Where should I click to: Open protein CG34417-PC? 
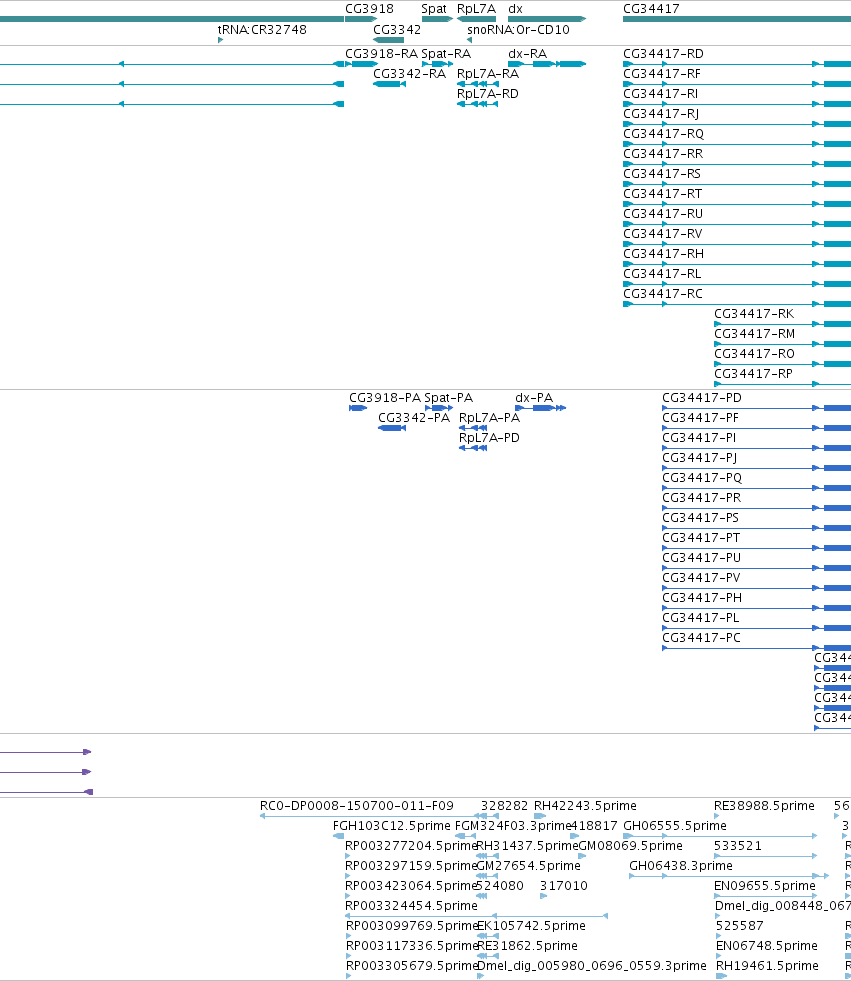(701, 638)
